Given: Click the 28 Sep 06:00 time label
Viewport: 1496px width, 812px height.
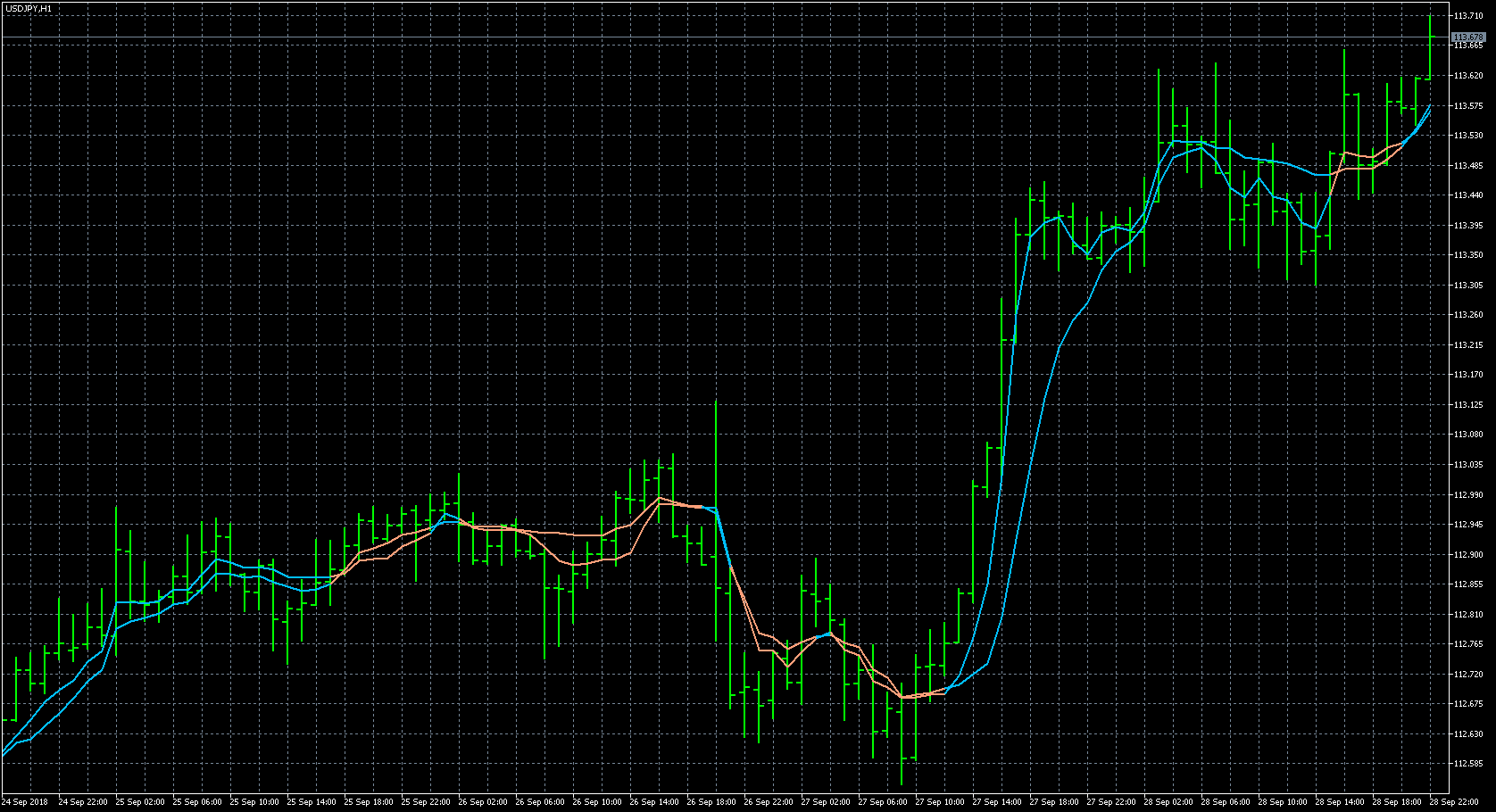Looking at the screenshot, I should point(1226,802).
